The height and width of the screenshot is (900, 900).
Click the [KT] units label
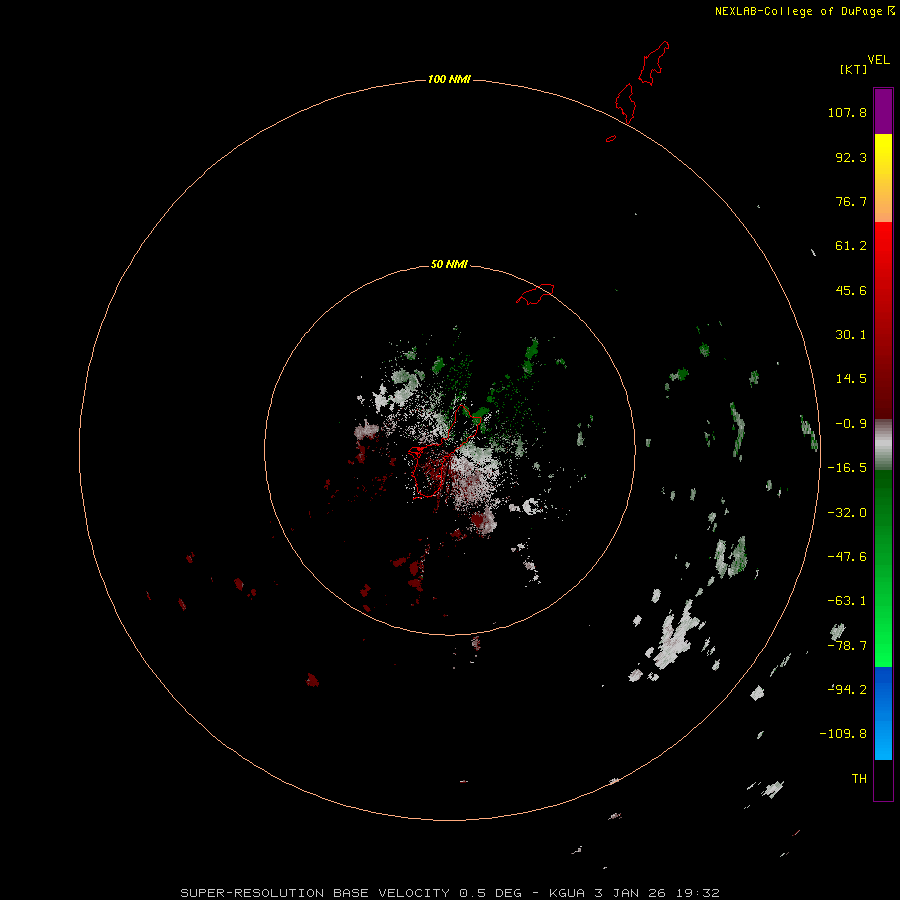click(854, 69)
